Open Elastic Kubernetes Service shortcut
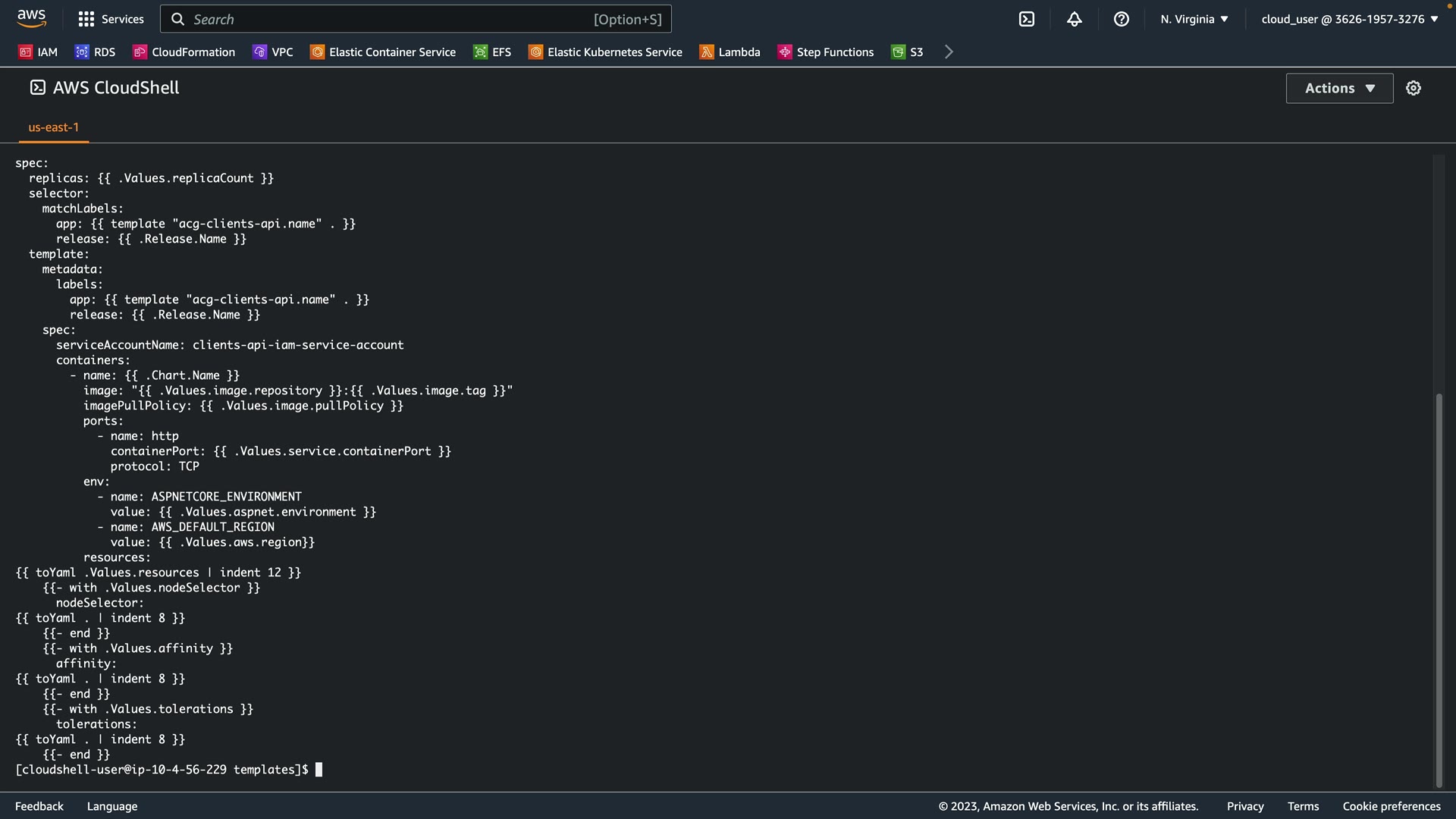 point(605,52)
